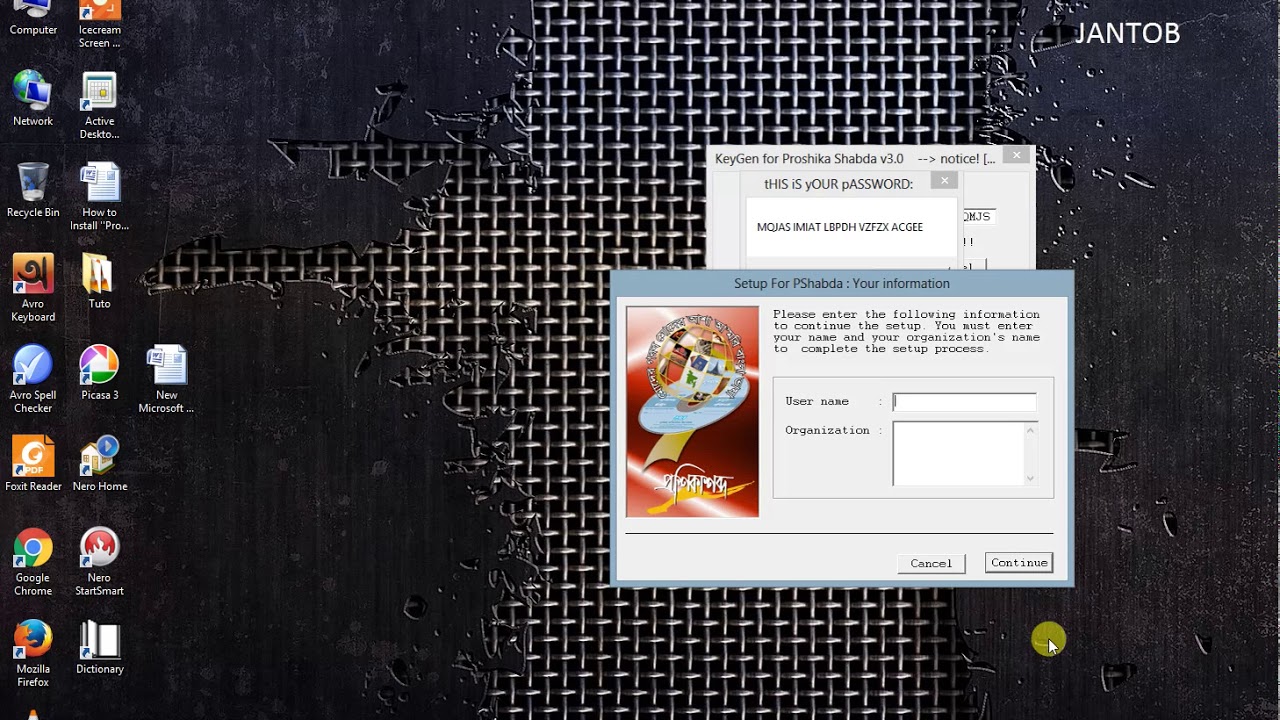Launch Foxit Reader

[x=33, y=464]
